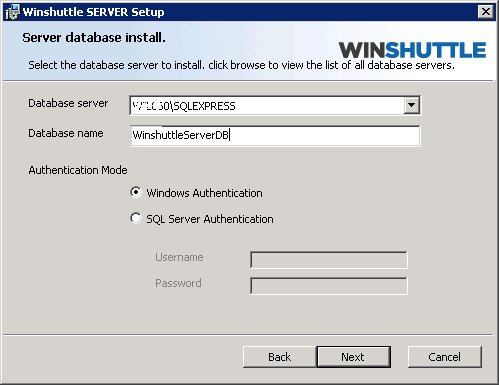The height and width of the screenshot is (385, 499).
Task: Click the greyed-out Password label
Action: coord(178,283)
